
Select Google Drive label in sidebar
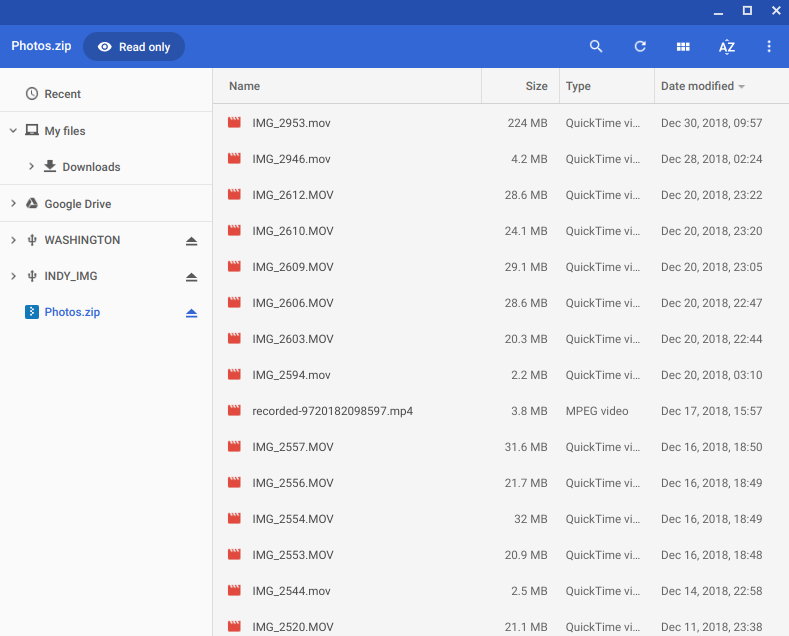pos(78,204)
